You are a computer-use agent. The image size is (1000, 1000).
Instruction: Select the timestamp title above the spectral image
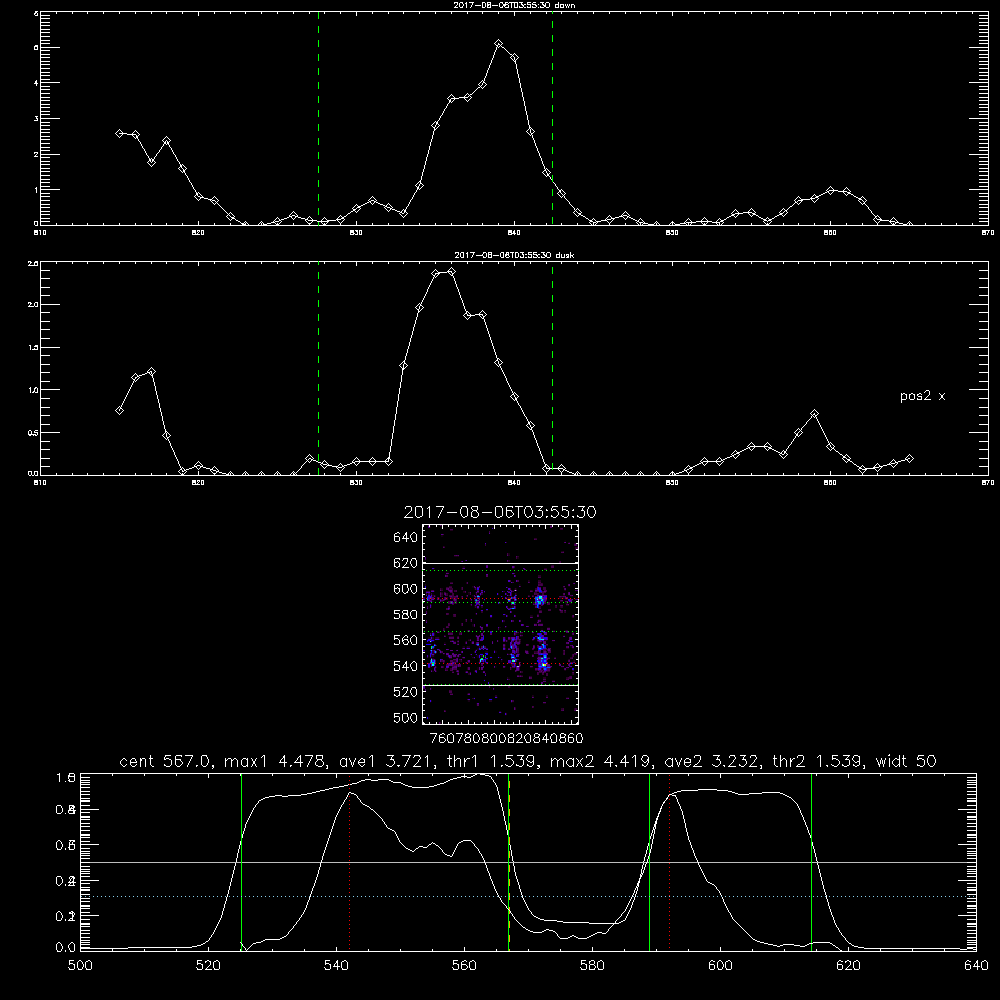click(500, 512)
